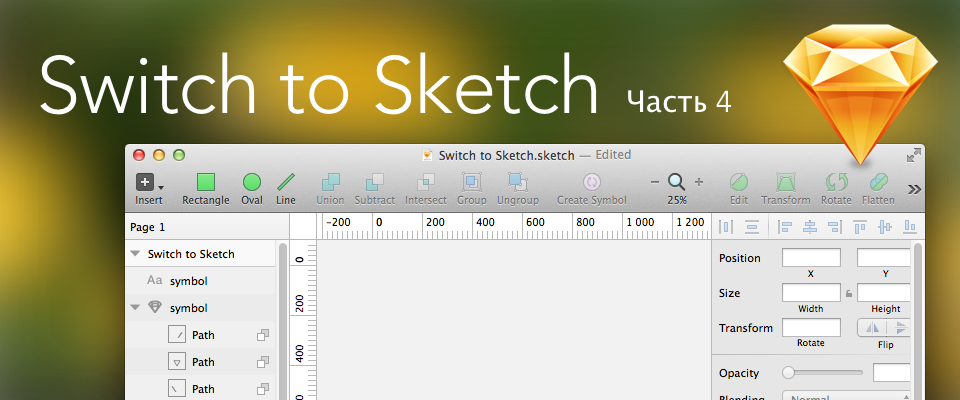Select the Path layer with backslash thumbnail
This screenshot has width=960, height=400.
click(x=201, y=389)
